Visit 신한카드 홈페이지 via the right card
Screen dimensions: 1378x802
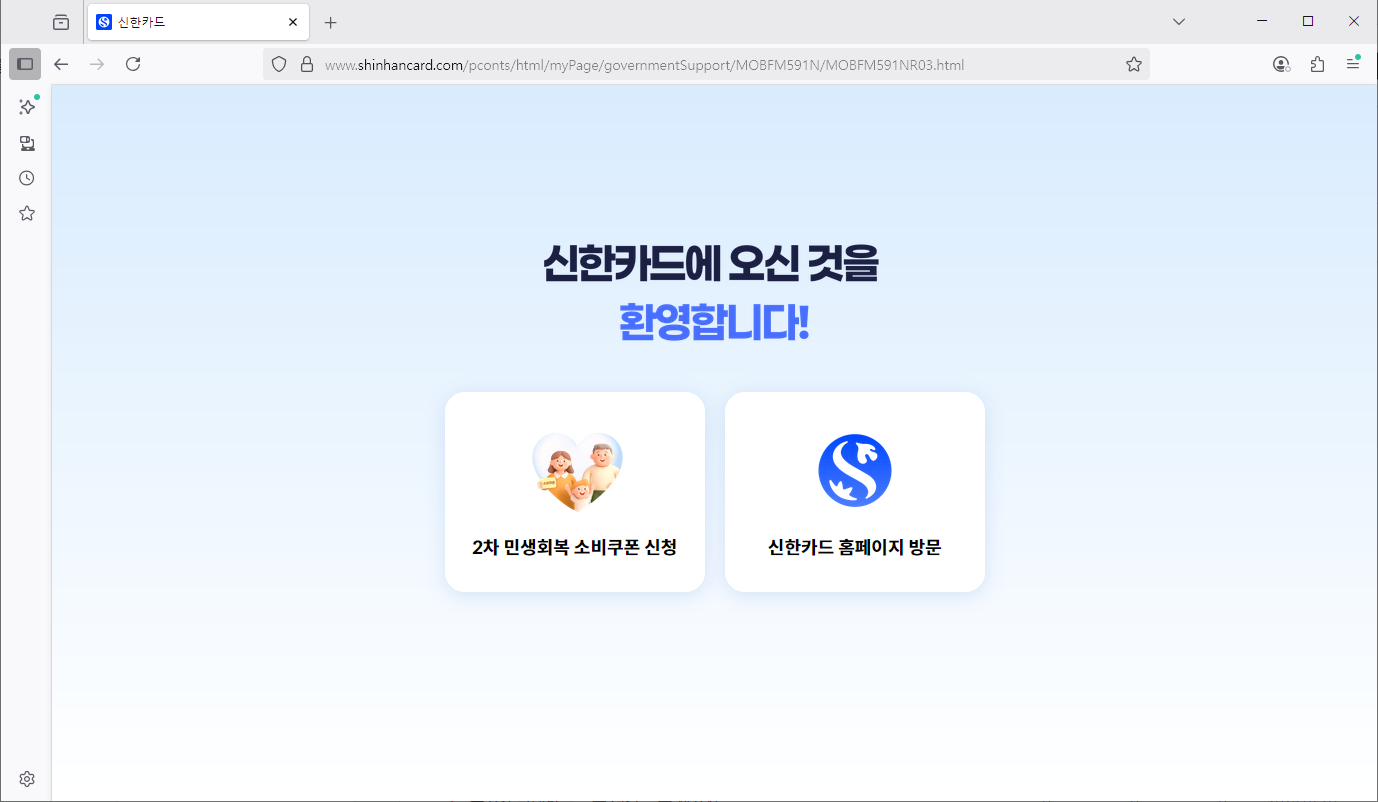click(x=854, y=491)
